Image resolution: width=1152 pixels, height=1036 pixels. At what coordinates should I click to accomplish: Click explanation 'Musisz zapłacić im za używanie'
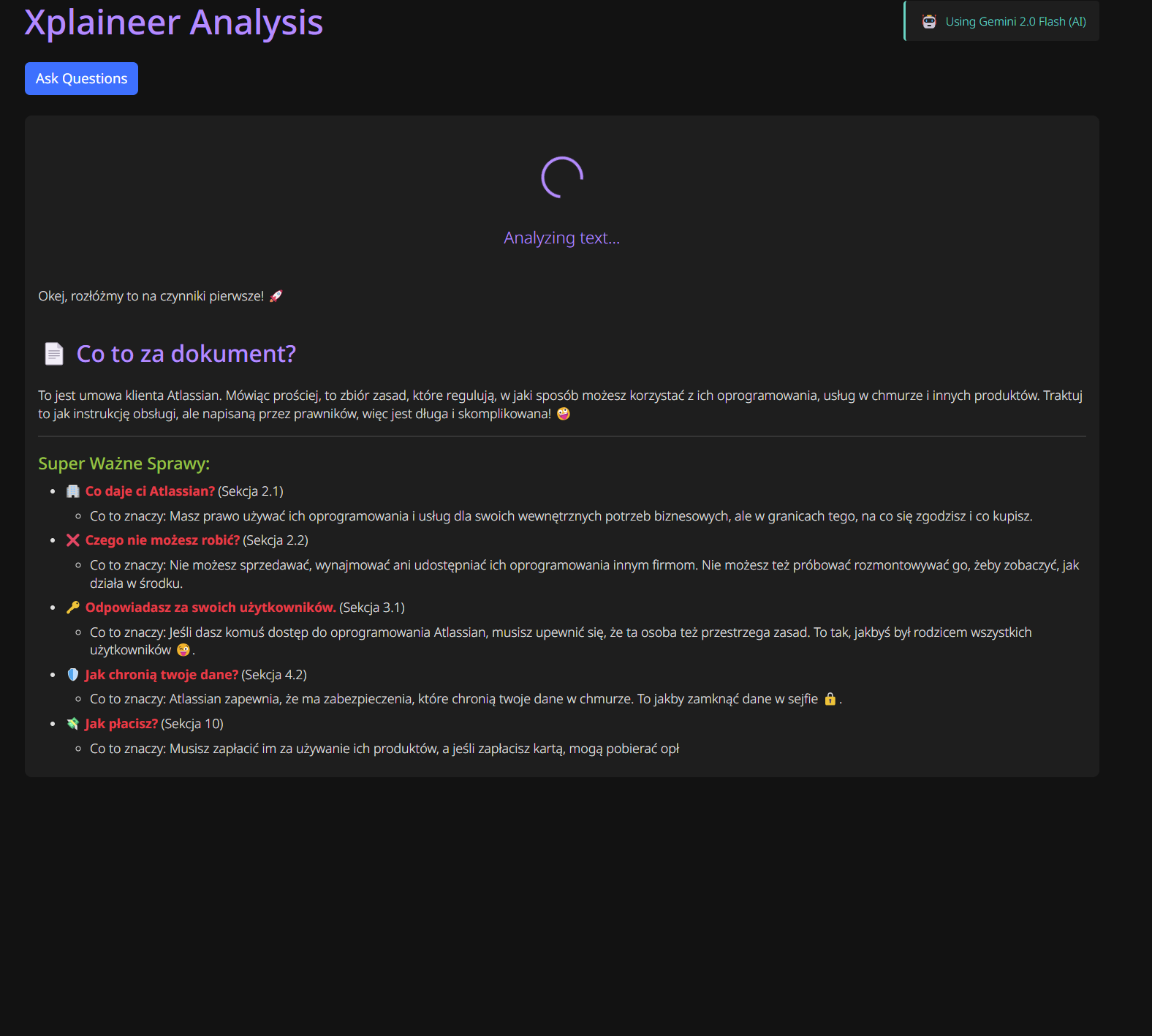pos(384,749)
